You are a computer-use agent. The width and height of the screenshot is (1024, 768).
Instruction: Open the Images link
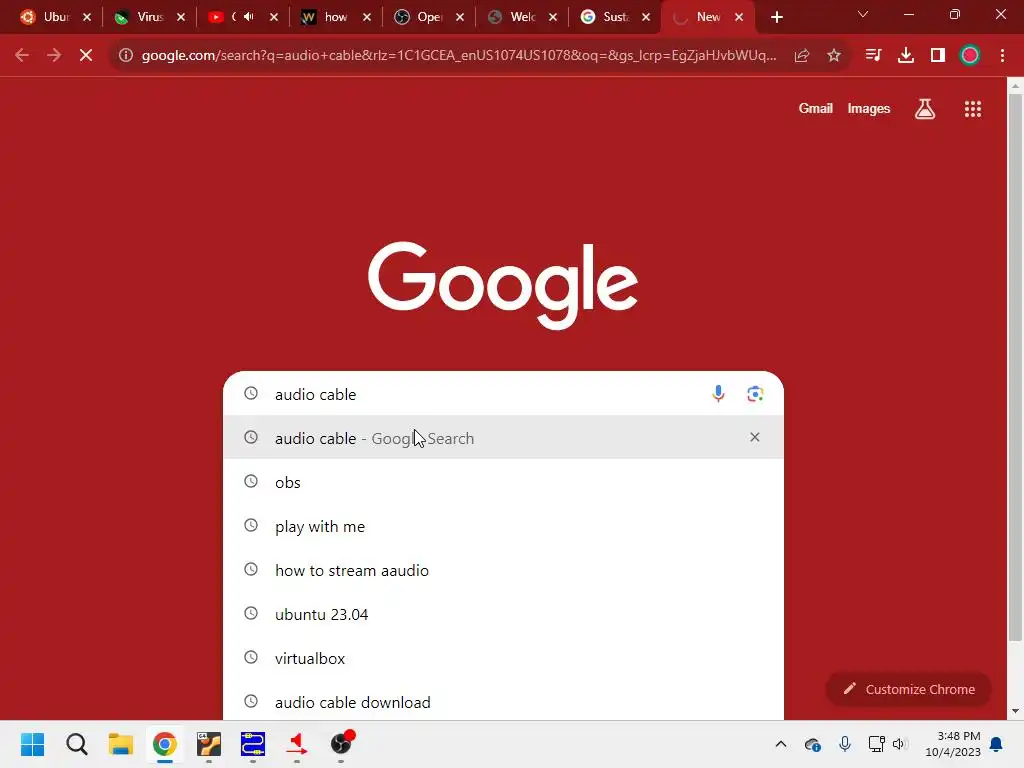pos(868,108)
